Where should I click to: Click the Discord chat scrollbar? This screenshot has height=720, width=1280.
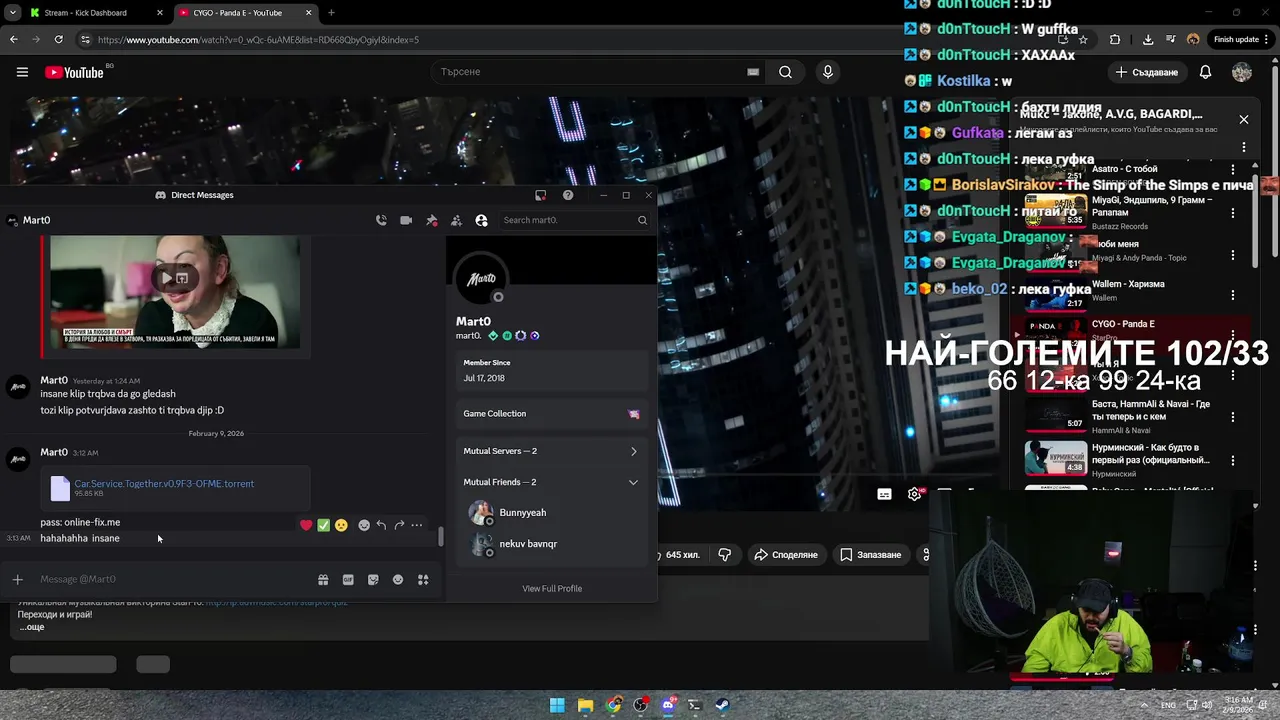pos(441,536)
